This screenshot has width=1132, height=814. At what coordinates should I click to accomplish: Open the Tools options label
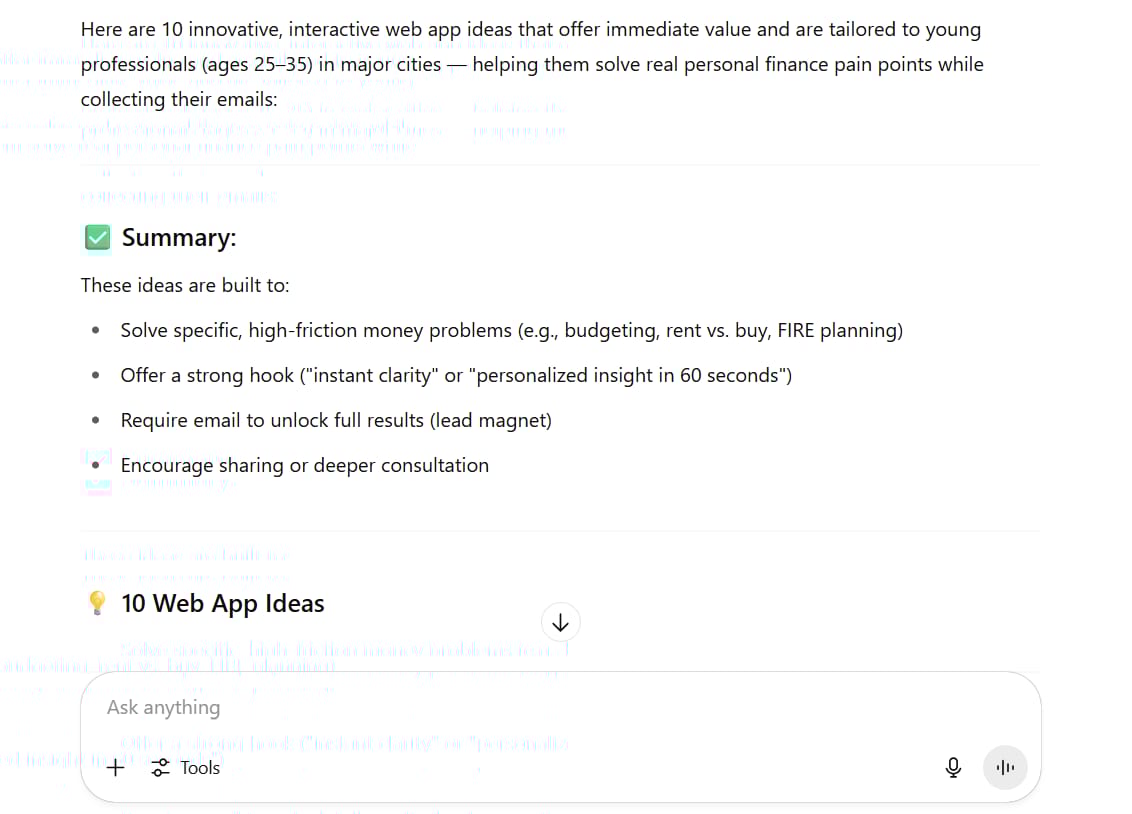pos(200,768)
